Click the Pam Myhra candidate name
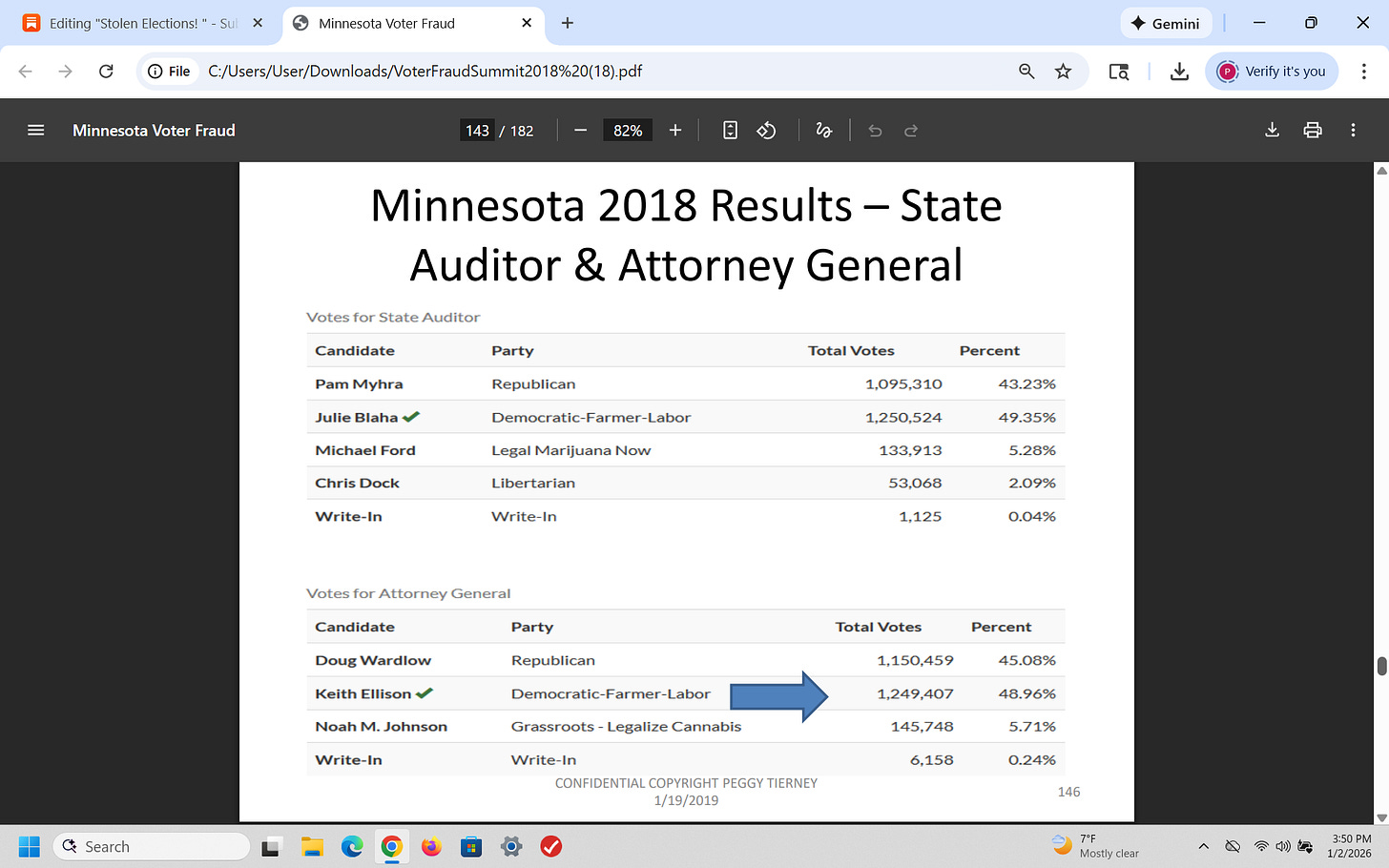Viewport: 1389px width, 868px height. click(x=359, y=384)
